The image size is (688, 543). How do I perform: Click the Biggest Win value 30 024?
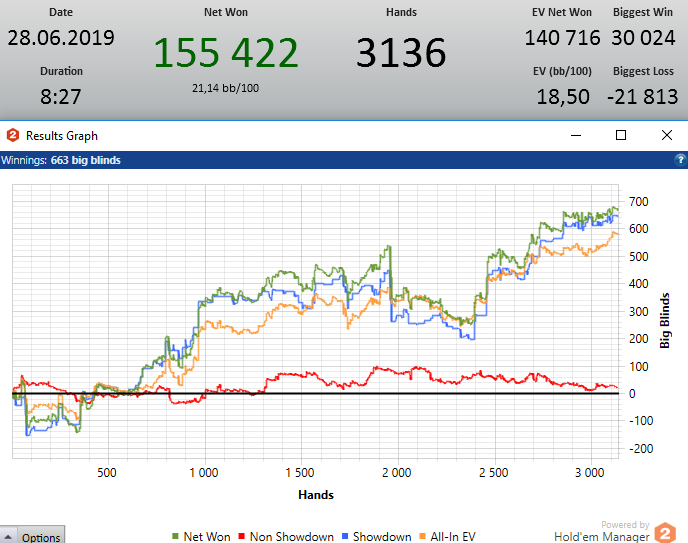[x=643, y=38]
